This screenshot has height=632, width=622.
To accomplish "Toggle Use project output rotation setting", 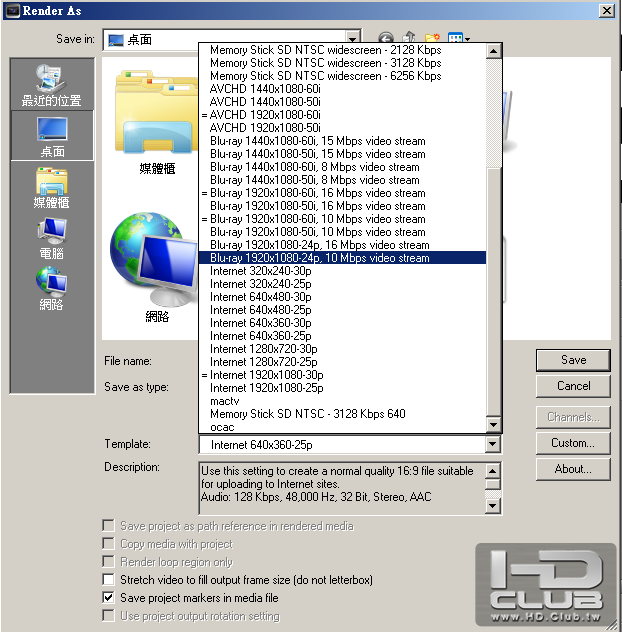I will [x=108, y=615].
